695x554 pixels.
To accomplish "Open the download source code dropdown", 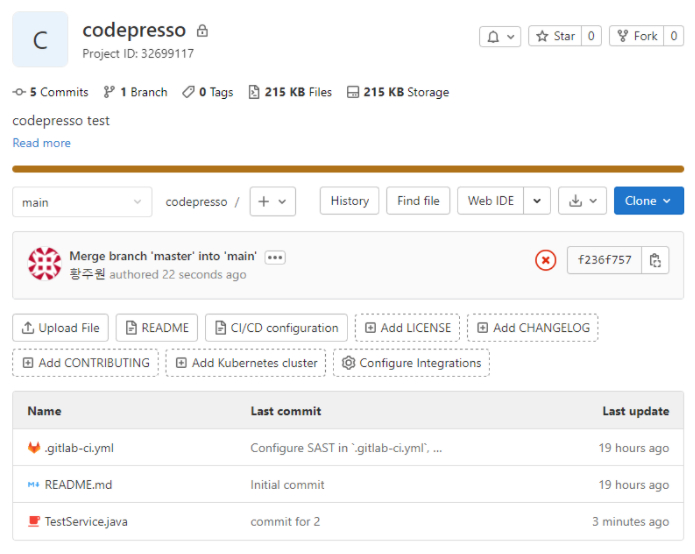I will (582, 201).
